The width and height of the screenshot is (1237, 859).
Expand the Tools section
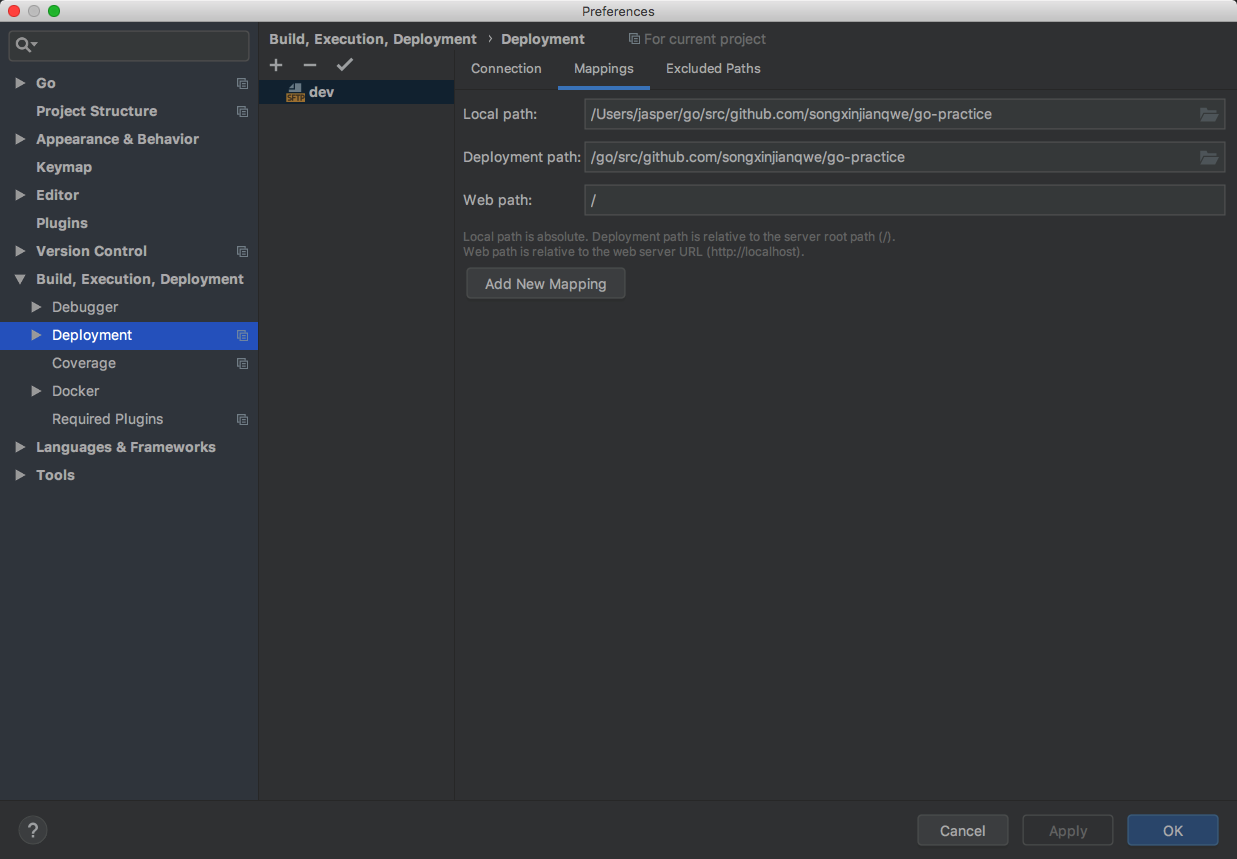coord(20,475)
